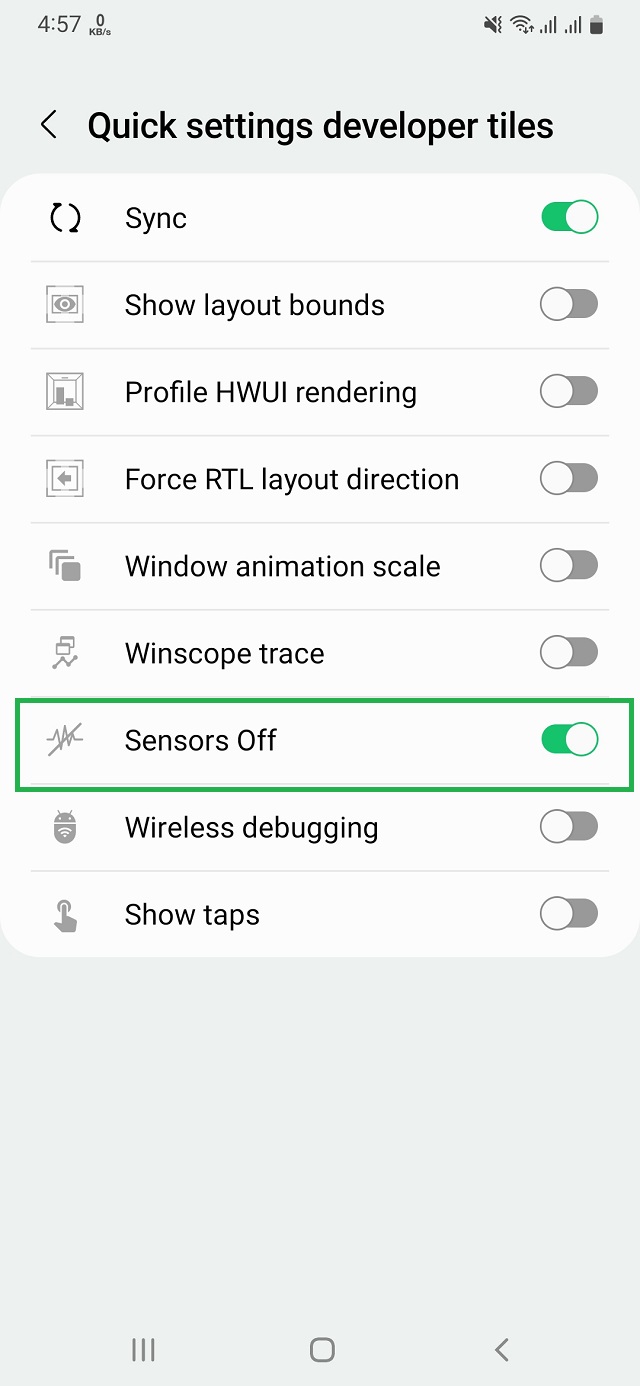
Task: Disable the Sync toggle
Action: 569,218
